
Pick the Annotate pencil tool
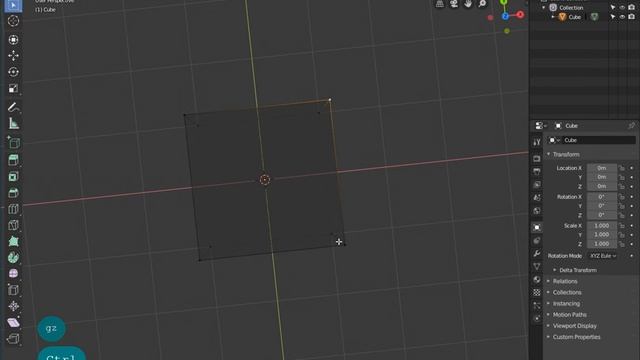click(13, 107)
